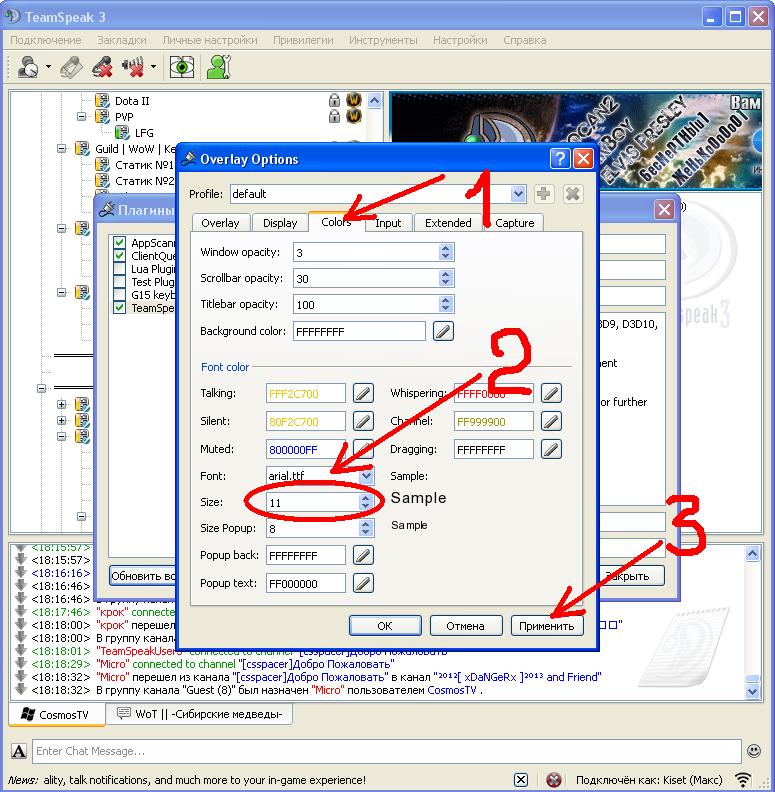Click the LFG channel icon
Viewport: 775px width, 792px height.
122,132
